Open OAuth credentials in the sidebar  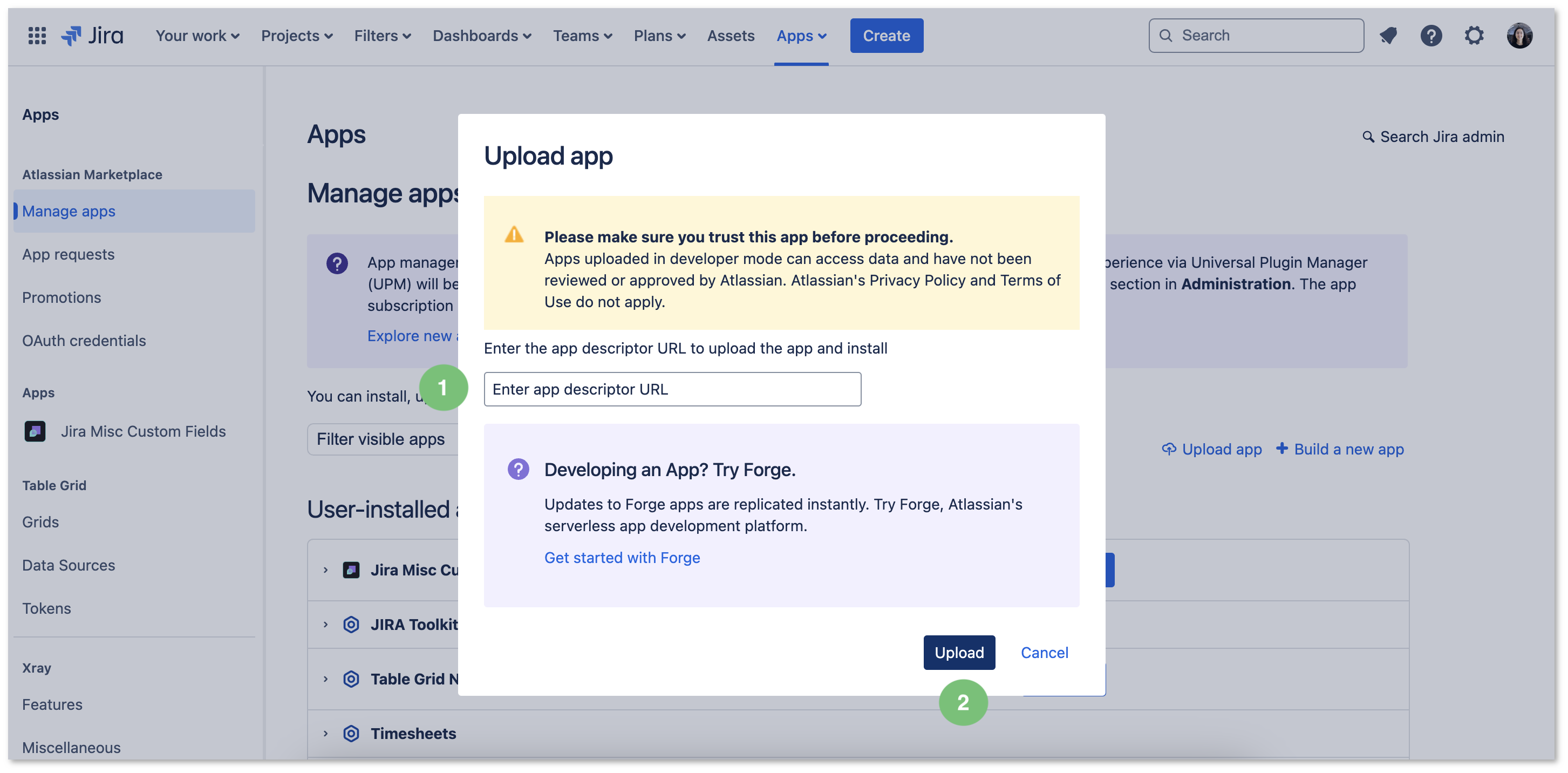84,341
